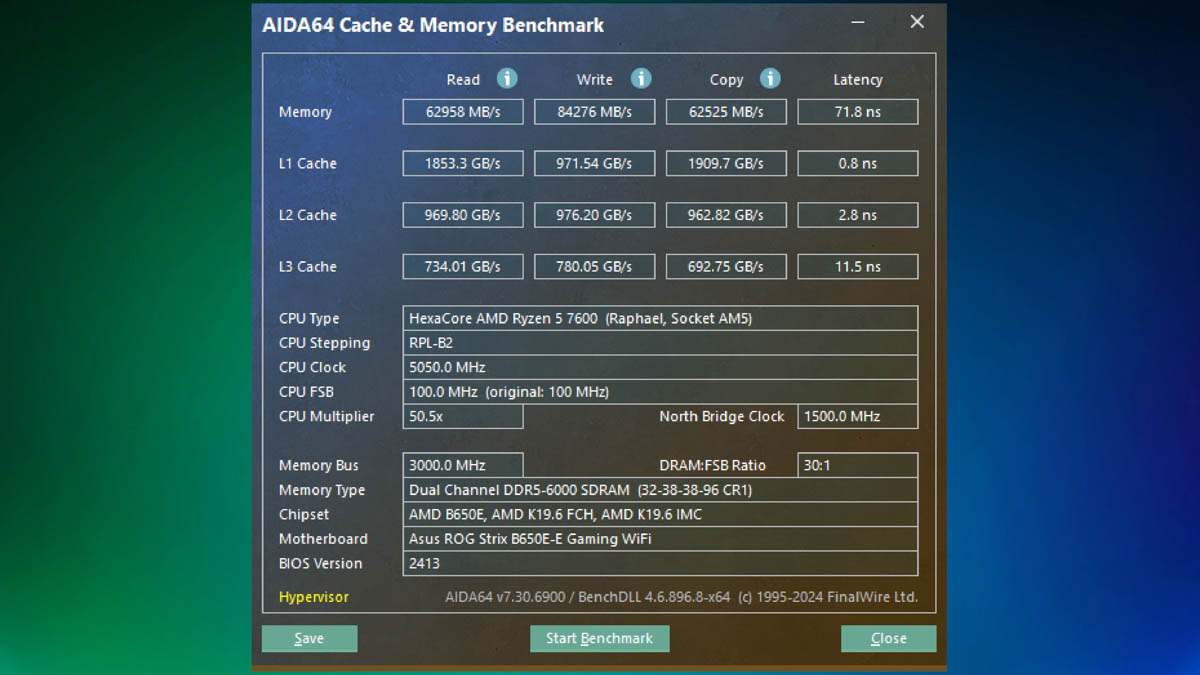
Task: Click the Memory Type label
Action: 322,490
